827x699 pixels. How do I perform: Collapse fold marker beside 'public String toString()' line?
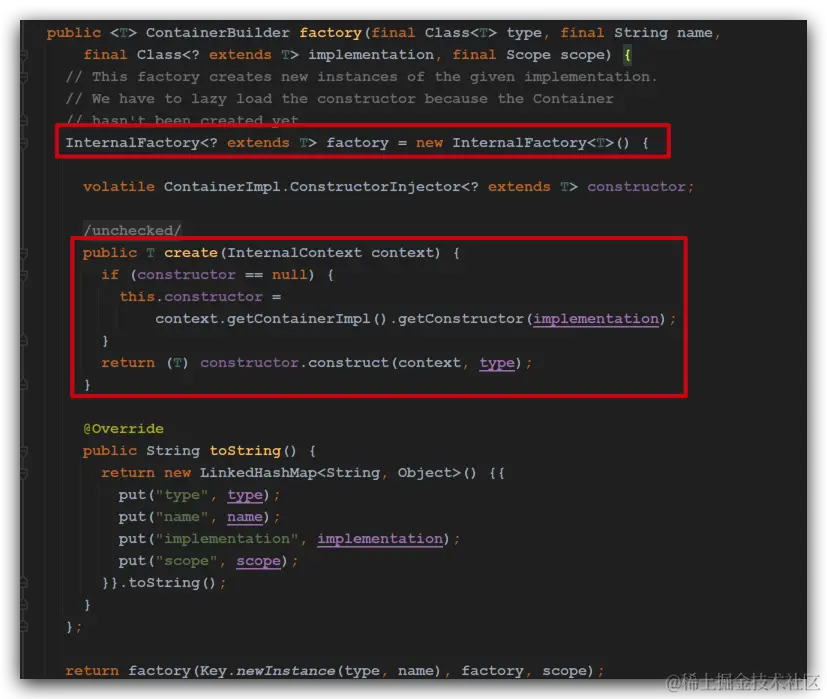(x=24, y=451)
